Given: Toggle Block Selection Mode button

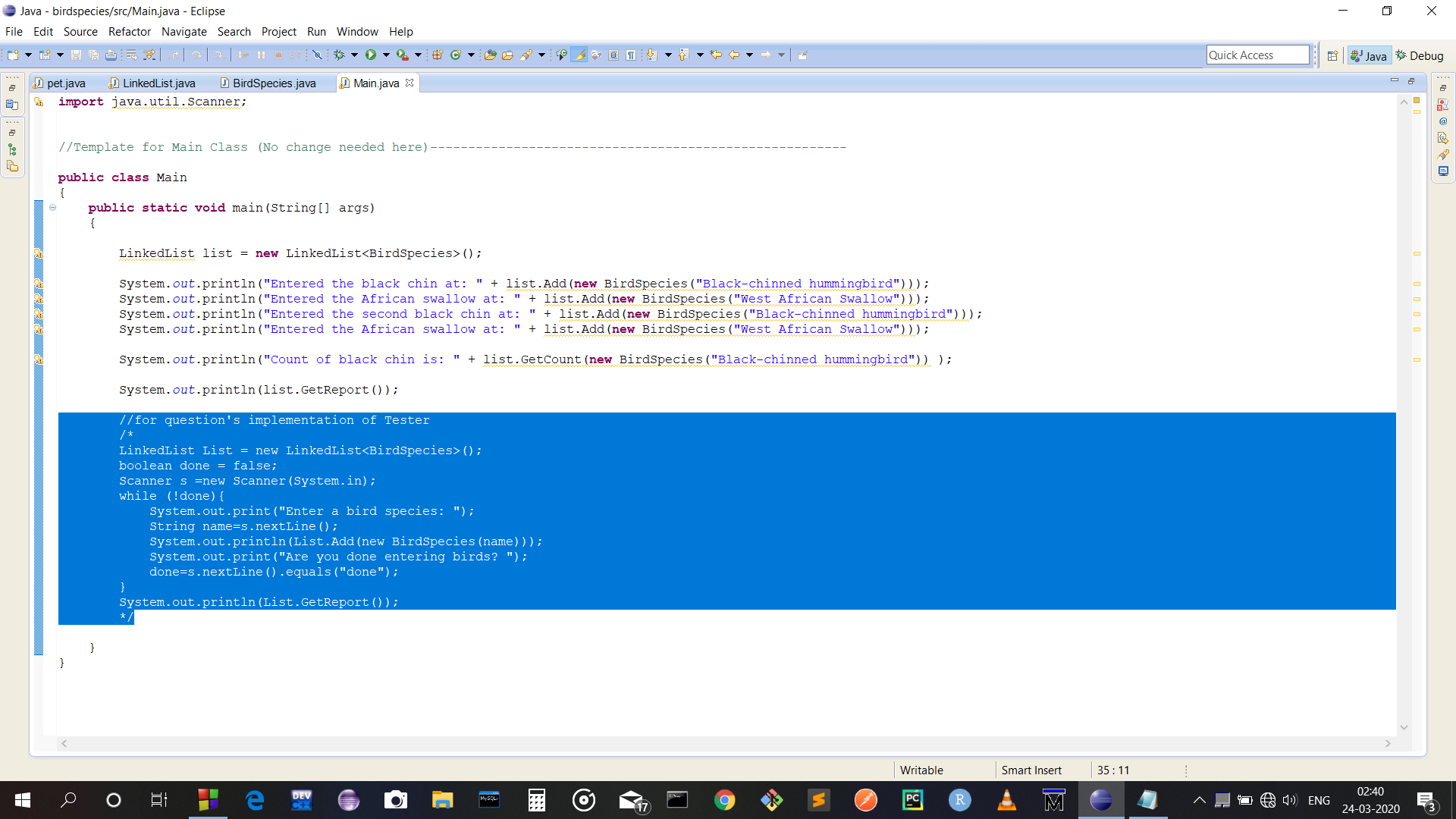Looking at the screenshot, I should point(613,55).
